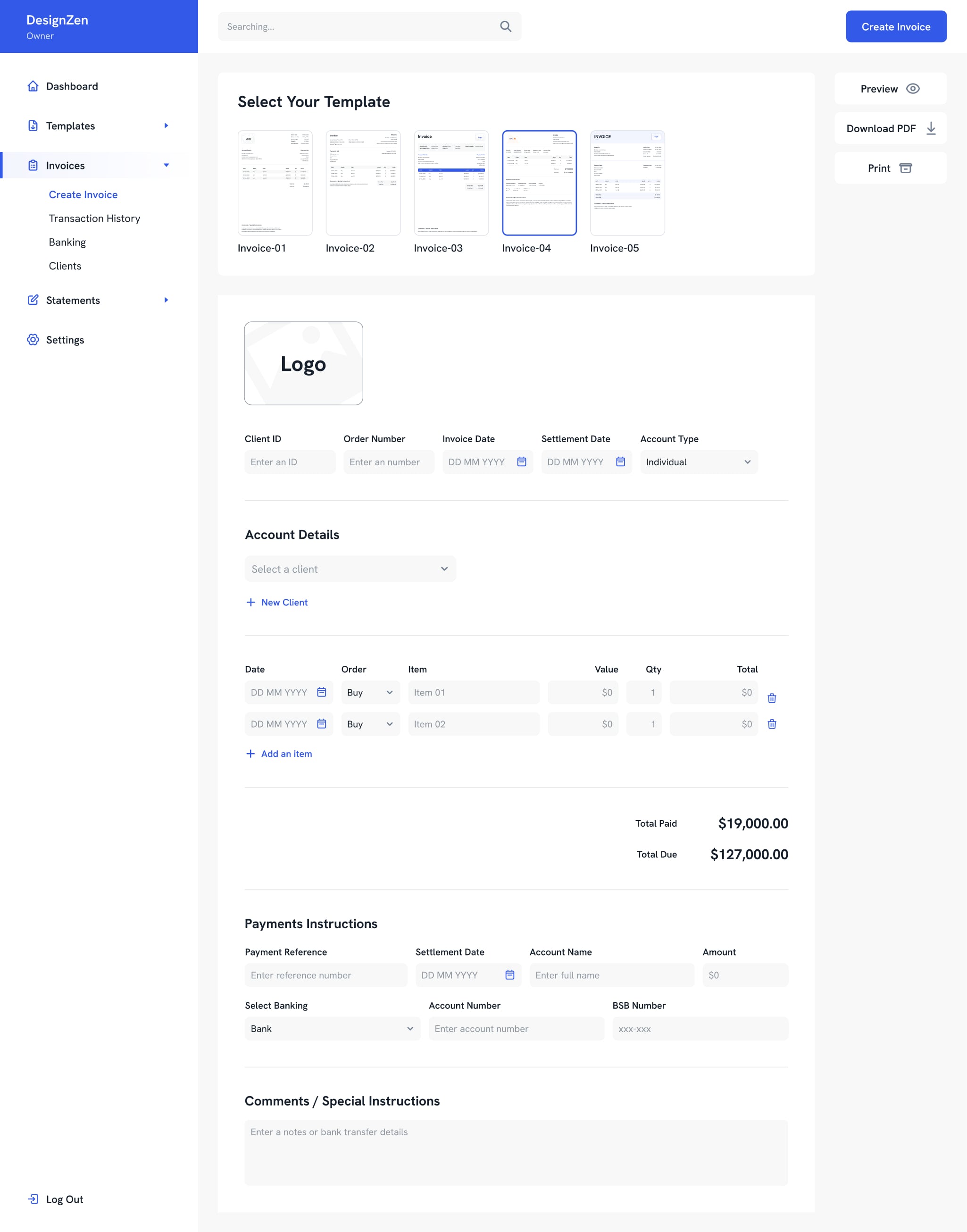
Task: Focus the Payments Amount input field
Action: pyautogui.click(x=745, y=975)
